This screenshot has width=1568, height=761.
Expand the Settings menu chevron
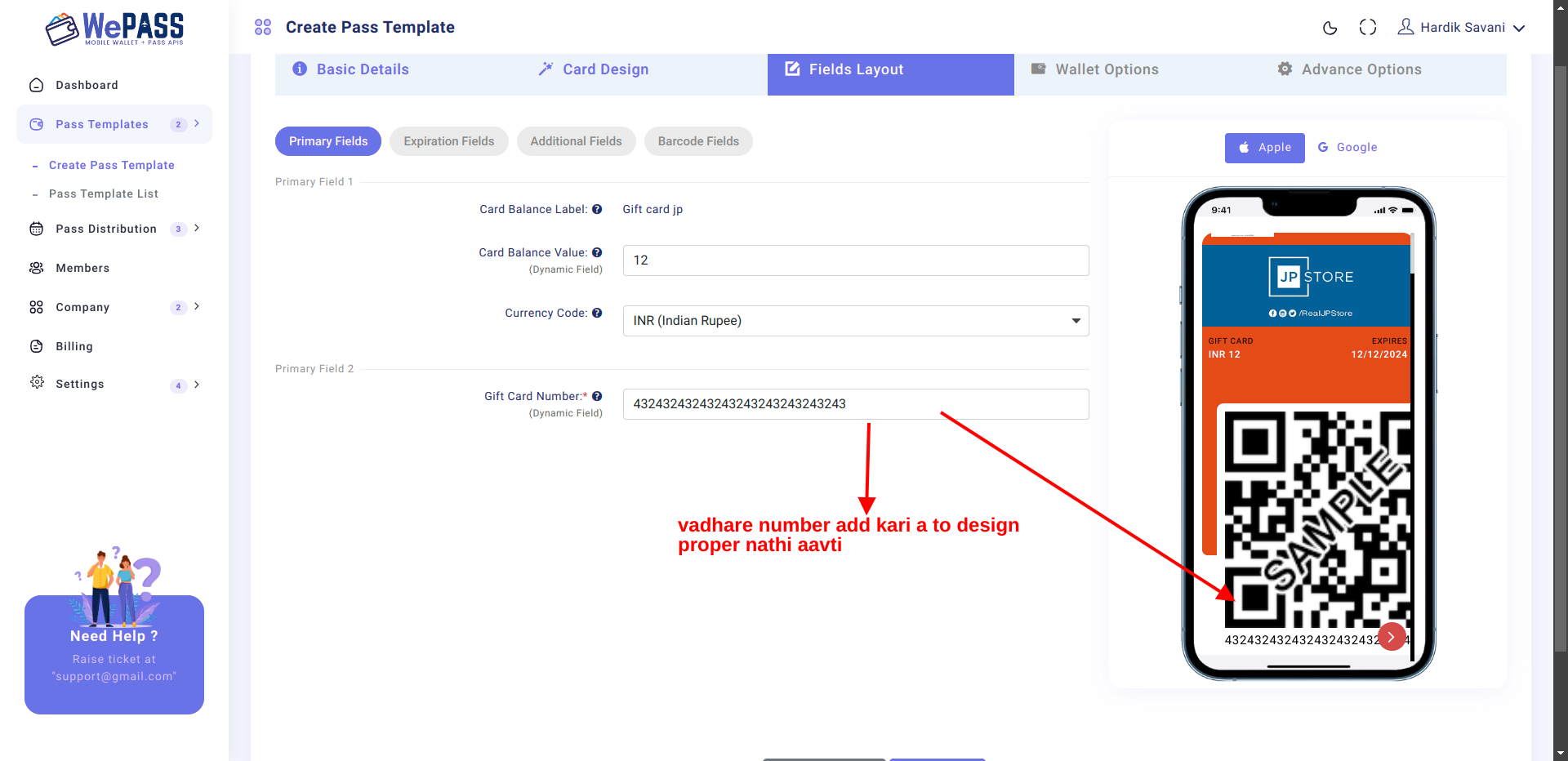(x=197, y=385)
